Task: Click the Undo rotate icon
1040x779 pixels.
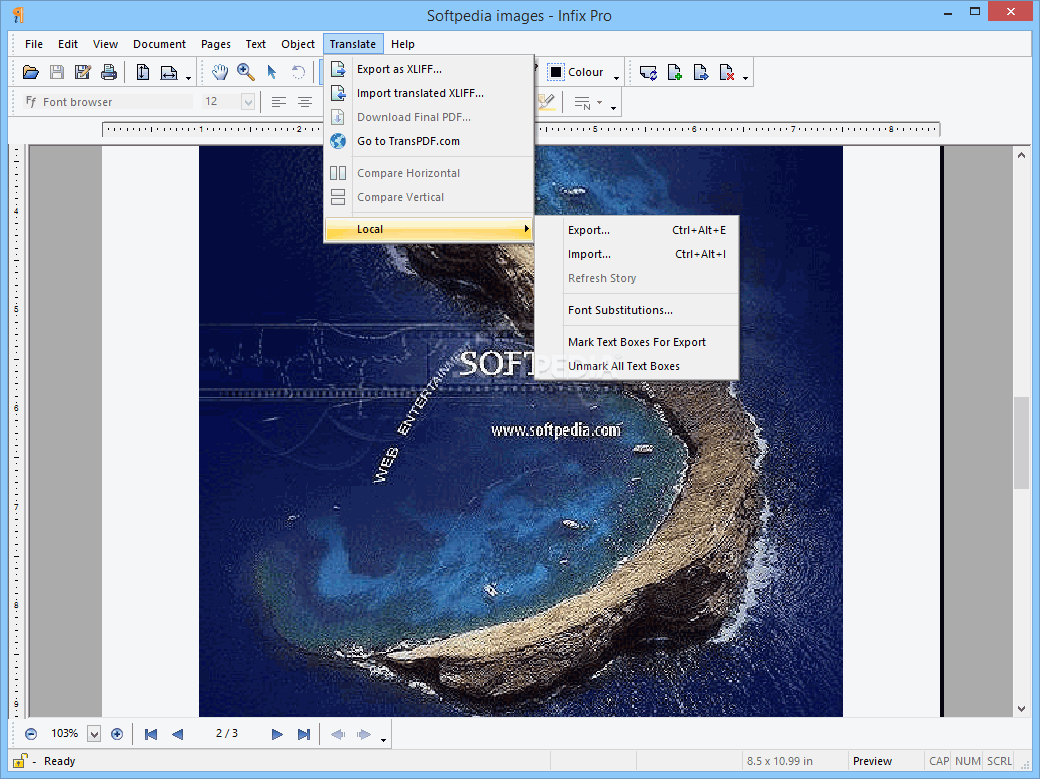Action: 298,72
